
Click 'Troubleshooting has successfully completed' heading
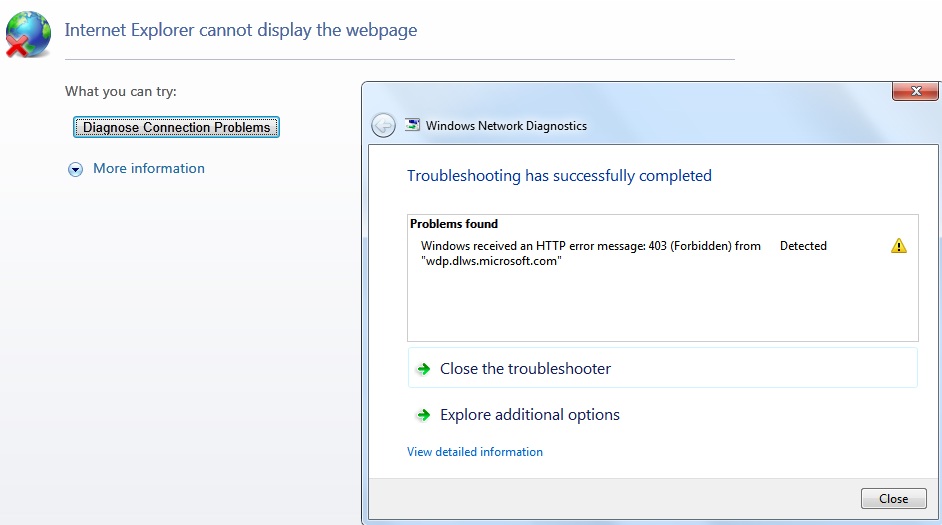click(x=559, y=175)
